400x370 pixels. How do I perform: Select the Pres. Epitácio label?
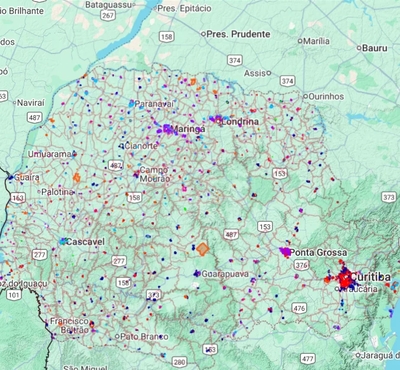pyautogui.click(x=184, y=8)
